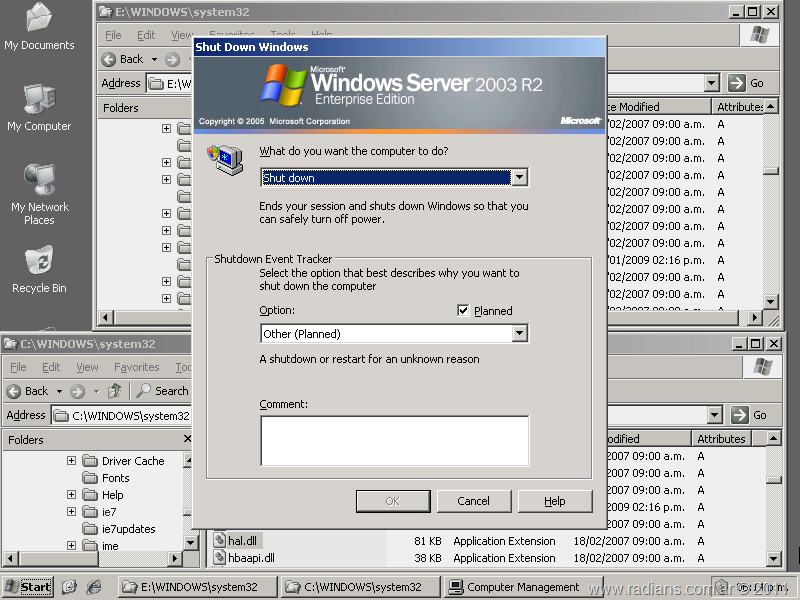Open the 'Shut down' action dropdown
Image resolution: width=800 pixels, height=600 pixels.
[x=519, y=178]
